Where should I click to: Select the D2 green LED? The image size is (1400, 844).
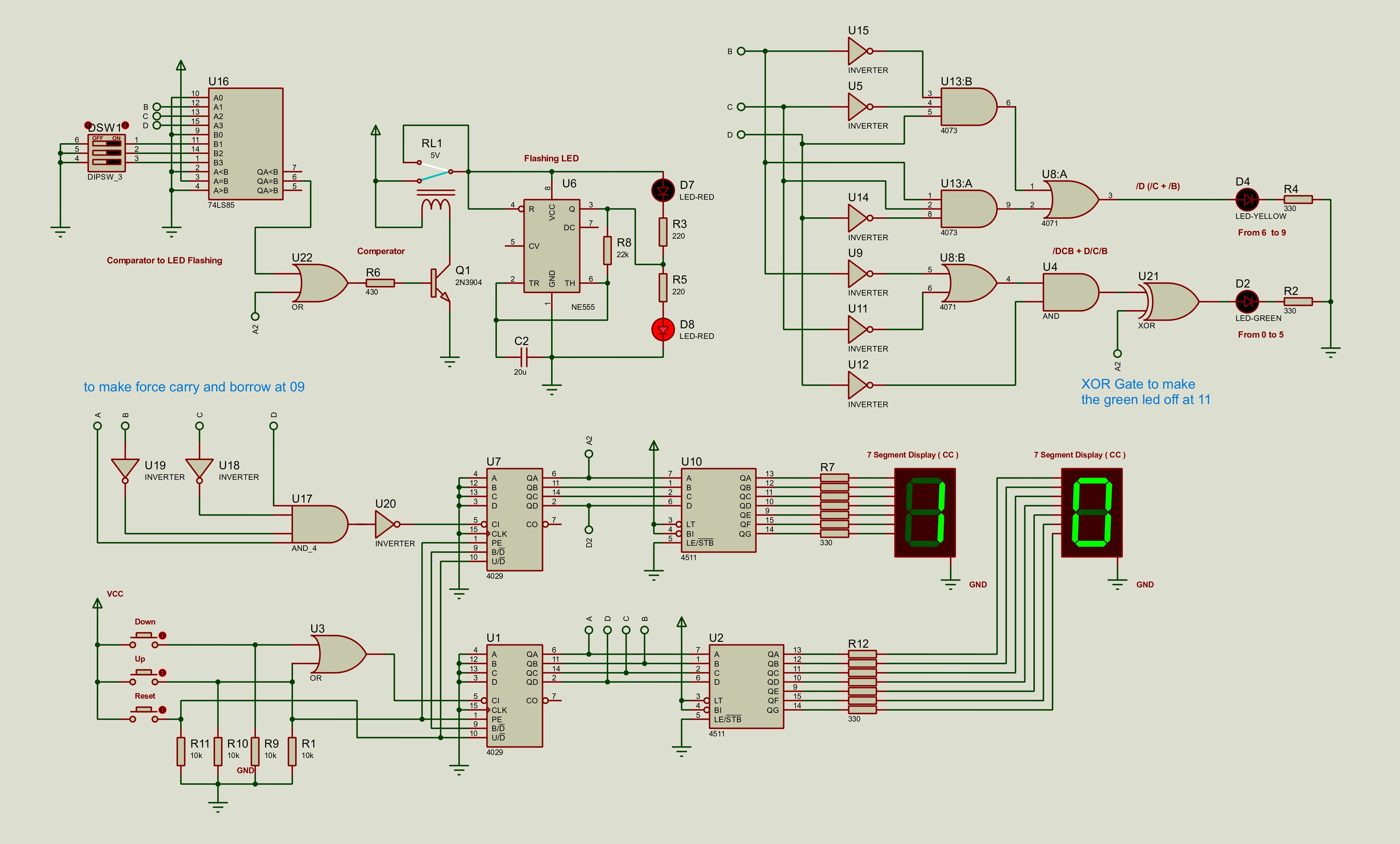(1248, 302)
